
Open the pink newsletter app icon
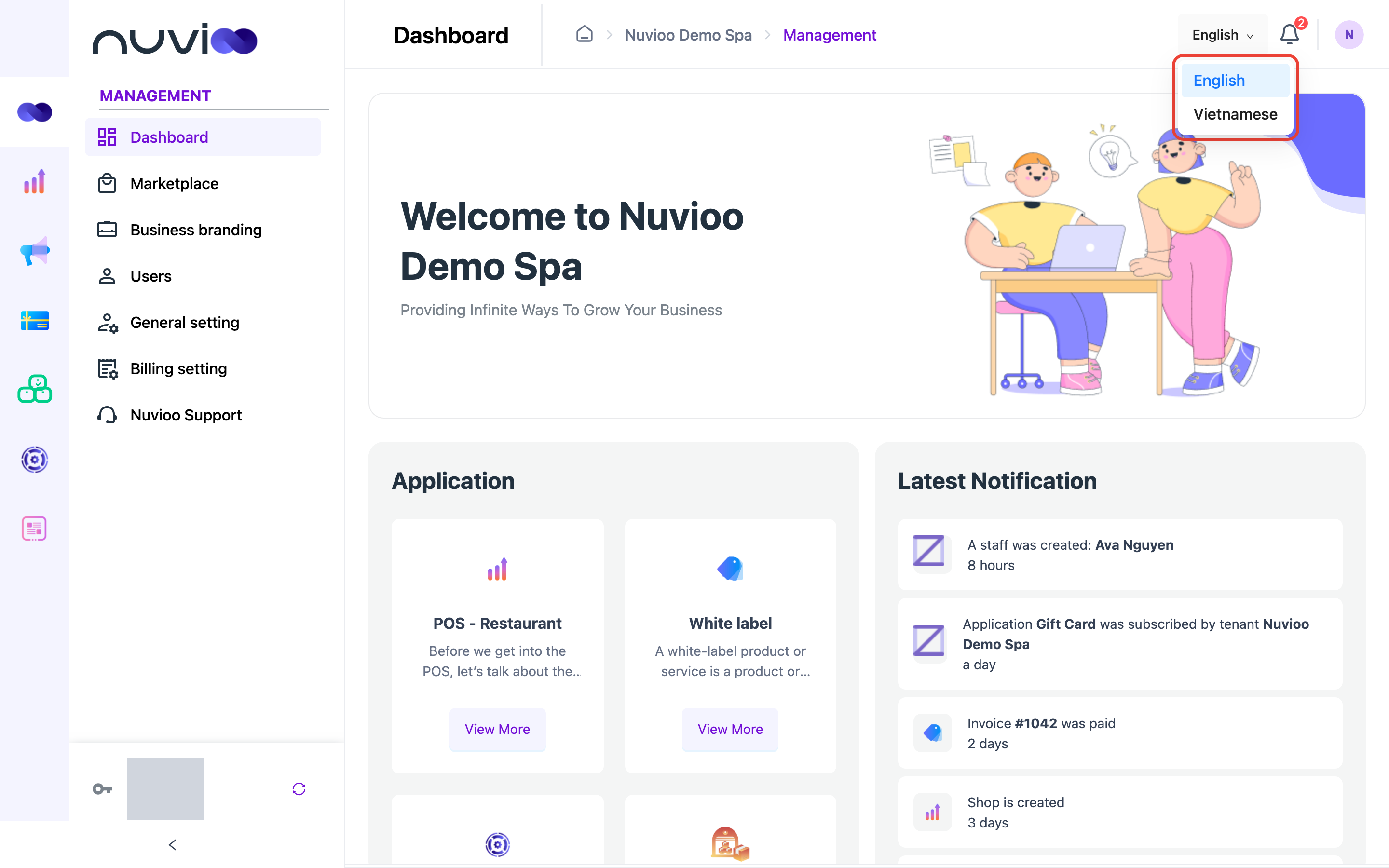tap(34, 528)
